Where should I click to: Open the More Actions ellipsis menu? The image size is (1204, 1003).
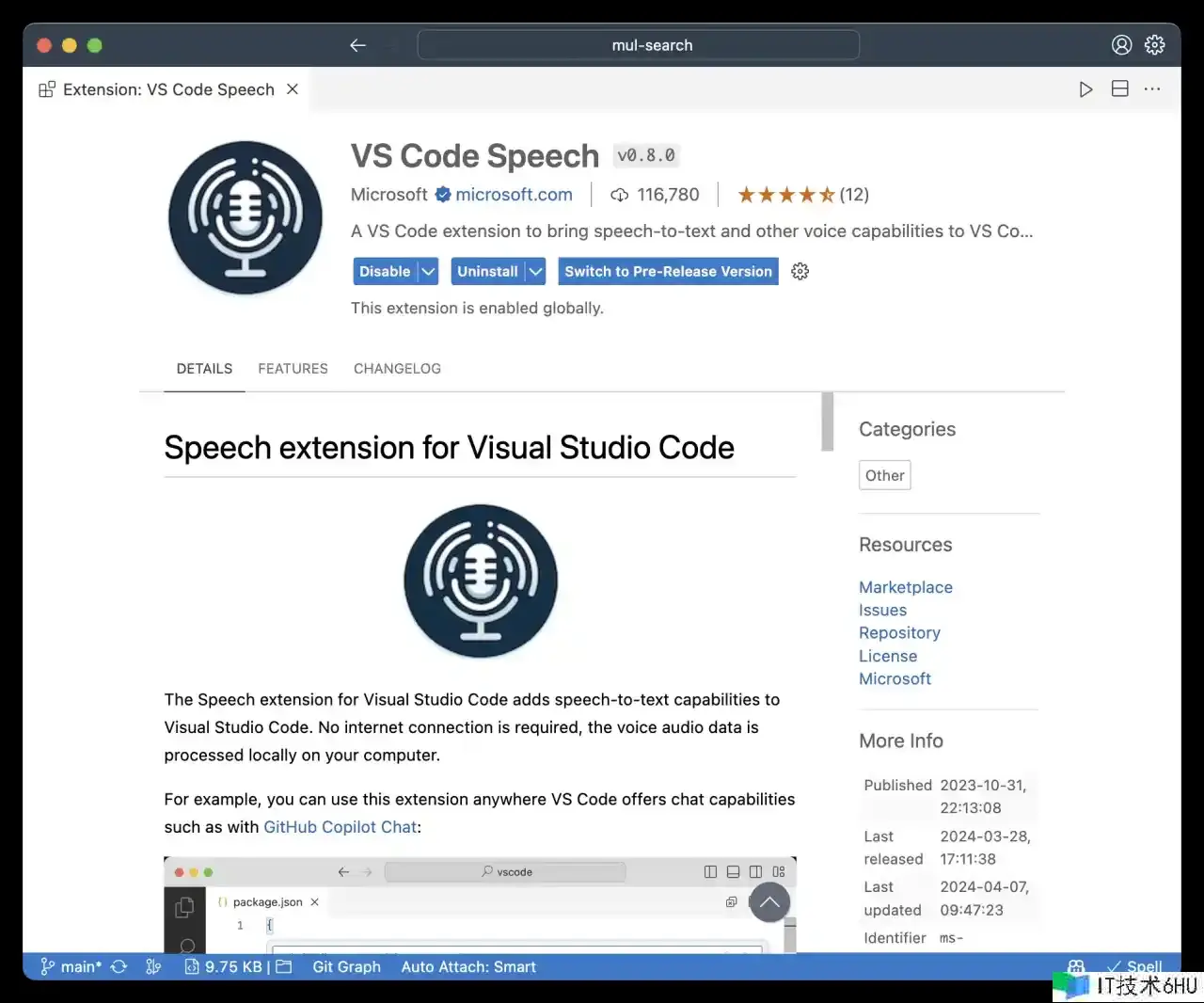coord(1152,89)
